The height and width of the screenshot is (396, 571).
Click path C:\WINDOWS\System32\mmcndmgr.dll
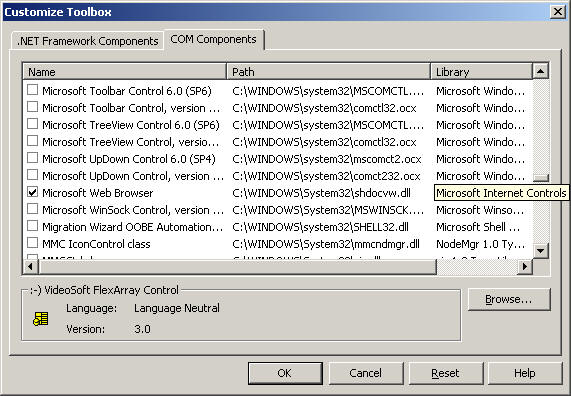[x=326, y=244]
